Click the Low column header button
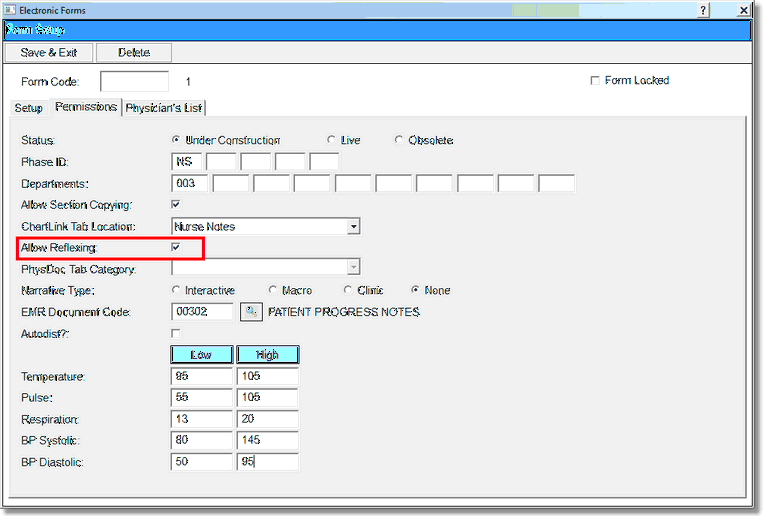Image resolution: width=764 pixels, height=518 pixels. coord(202,355)
